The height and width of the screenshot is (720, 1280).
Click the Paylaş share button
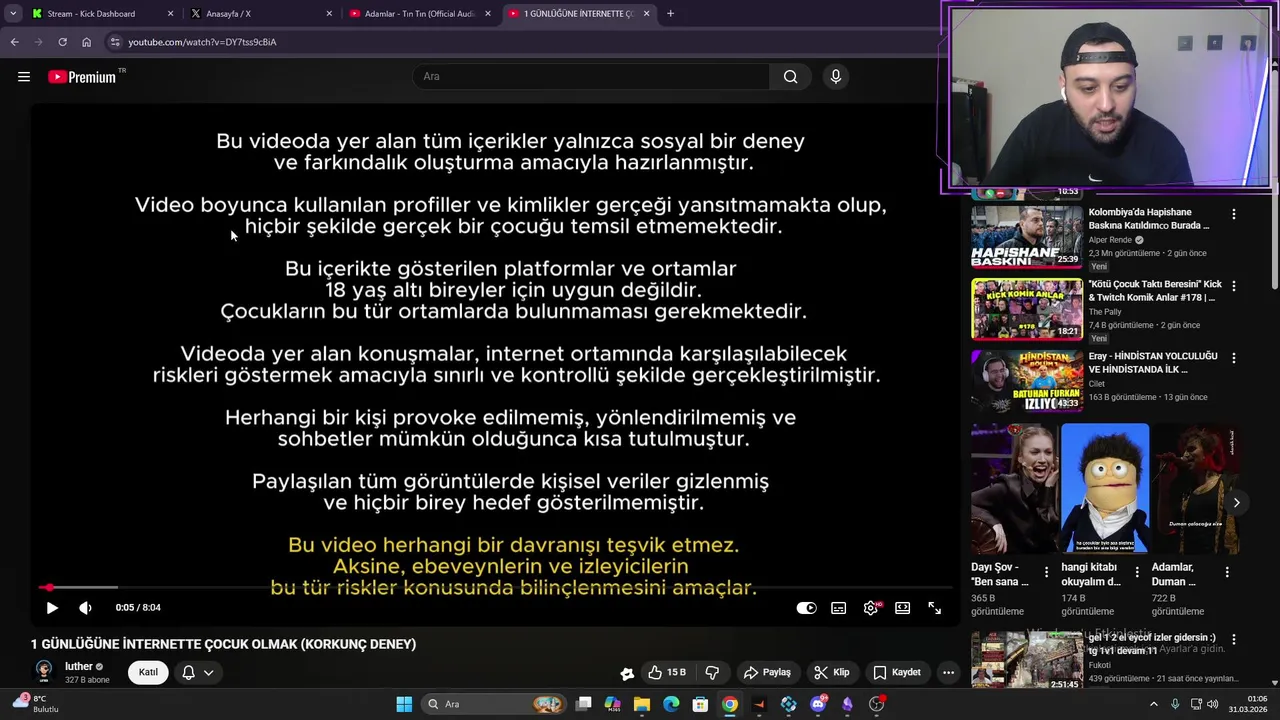coord(767,672)
